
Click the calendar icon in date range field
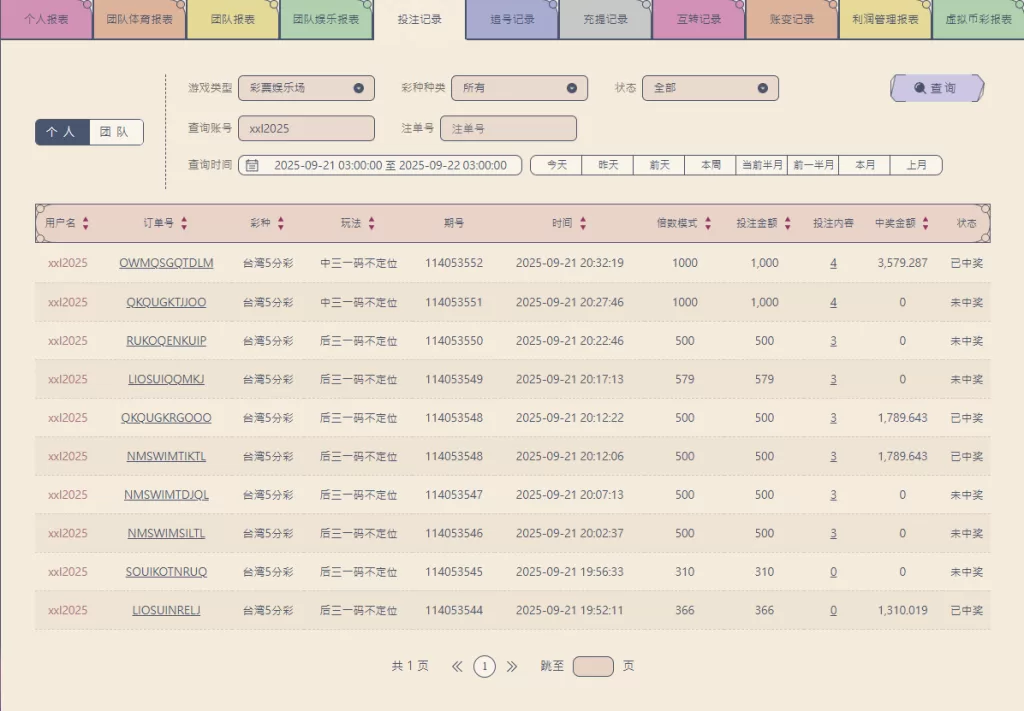253,165
